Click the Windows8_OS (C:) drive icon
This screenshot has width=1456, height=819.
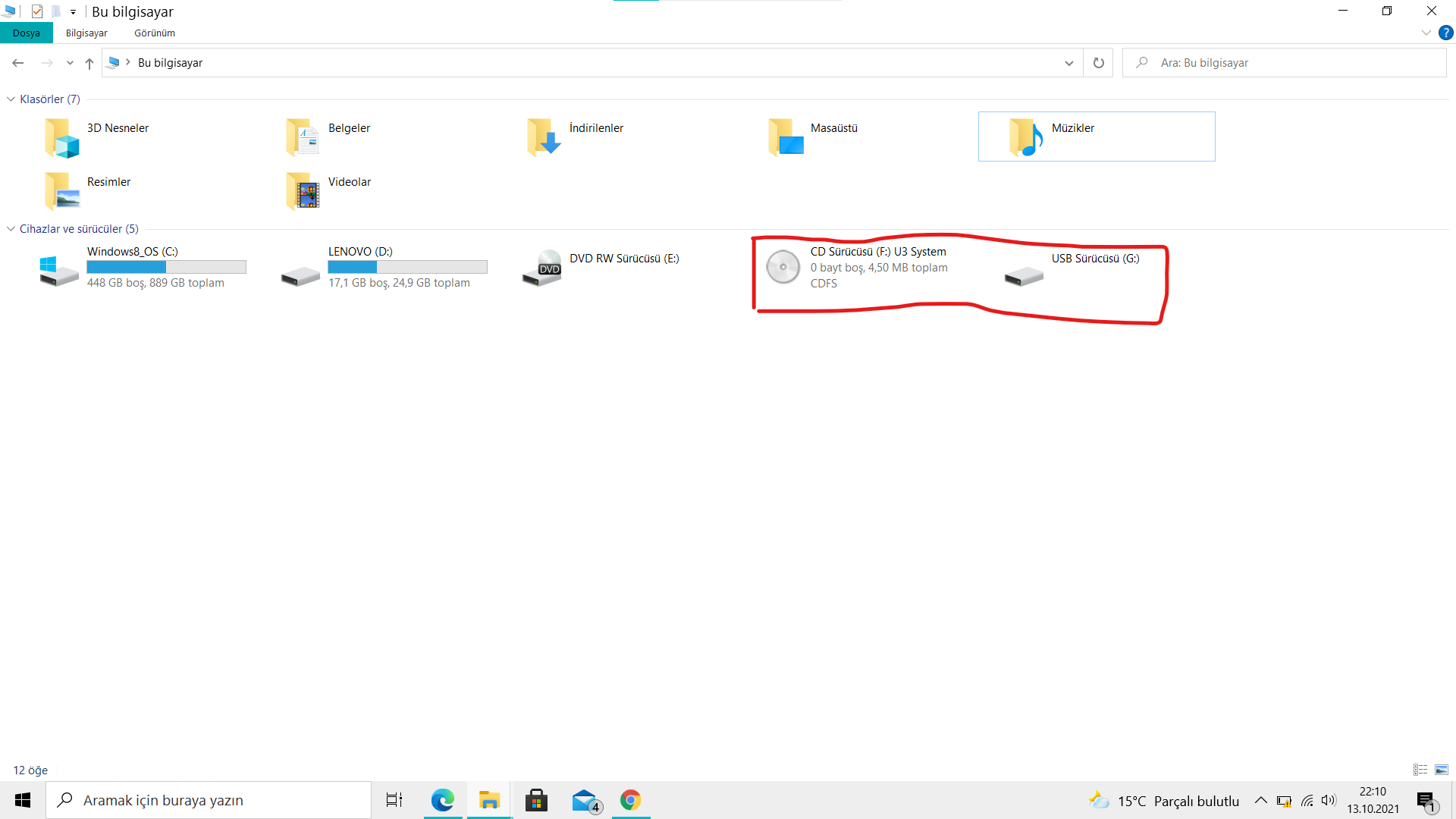tap(59, 270)
